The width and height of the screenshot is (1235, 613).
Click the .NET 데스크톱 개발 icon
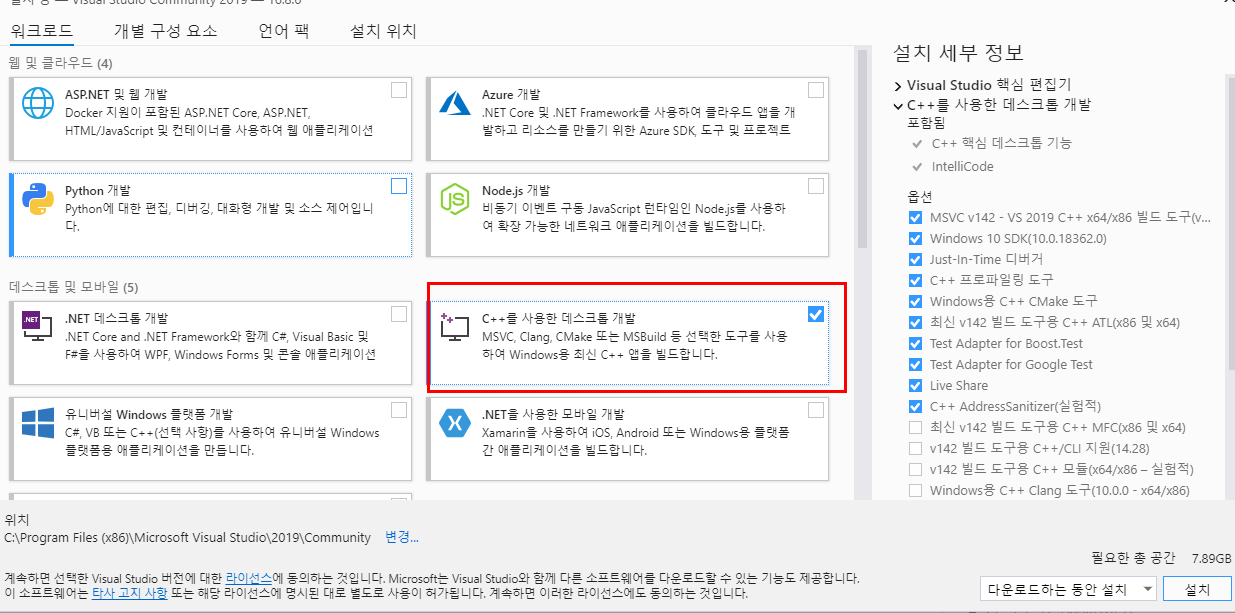38,328
